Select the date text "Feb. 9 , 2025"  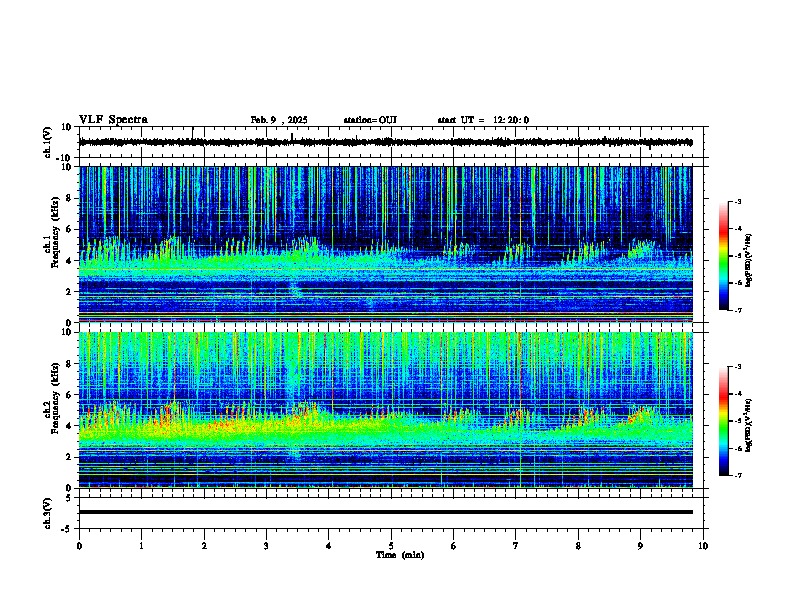[279, 120]
